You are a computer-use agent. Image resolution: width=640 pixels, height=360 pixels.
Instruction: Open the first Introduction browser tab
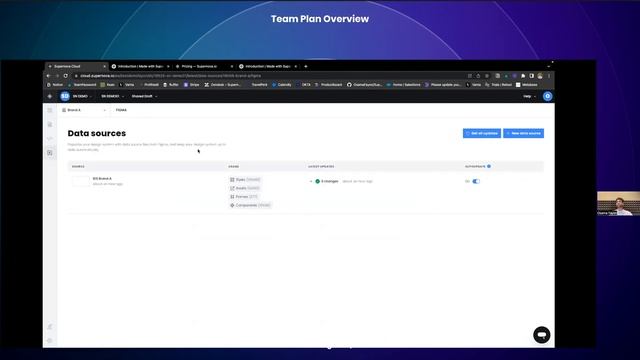point(140,66)
